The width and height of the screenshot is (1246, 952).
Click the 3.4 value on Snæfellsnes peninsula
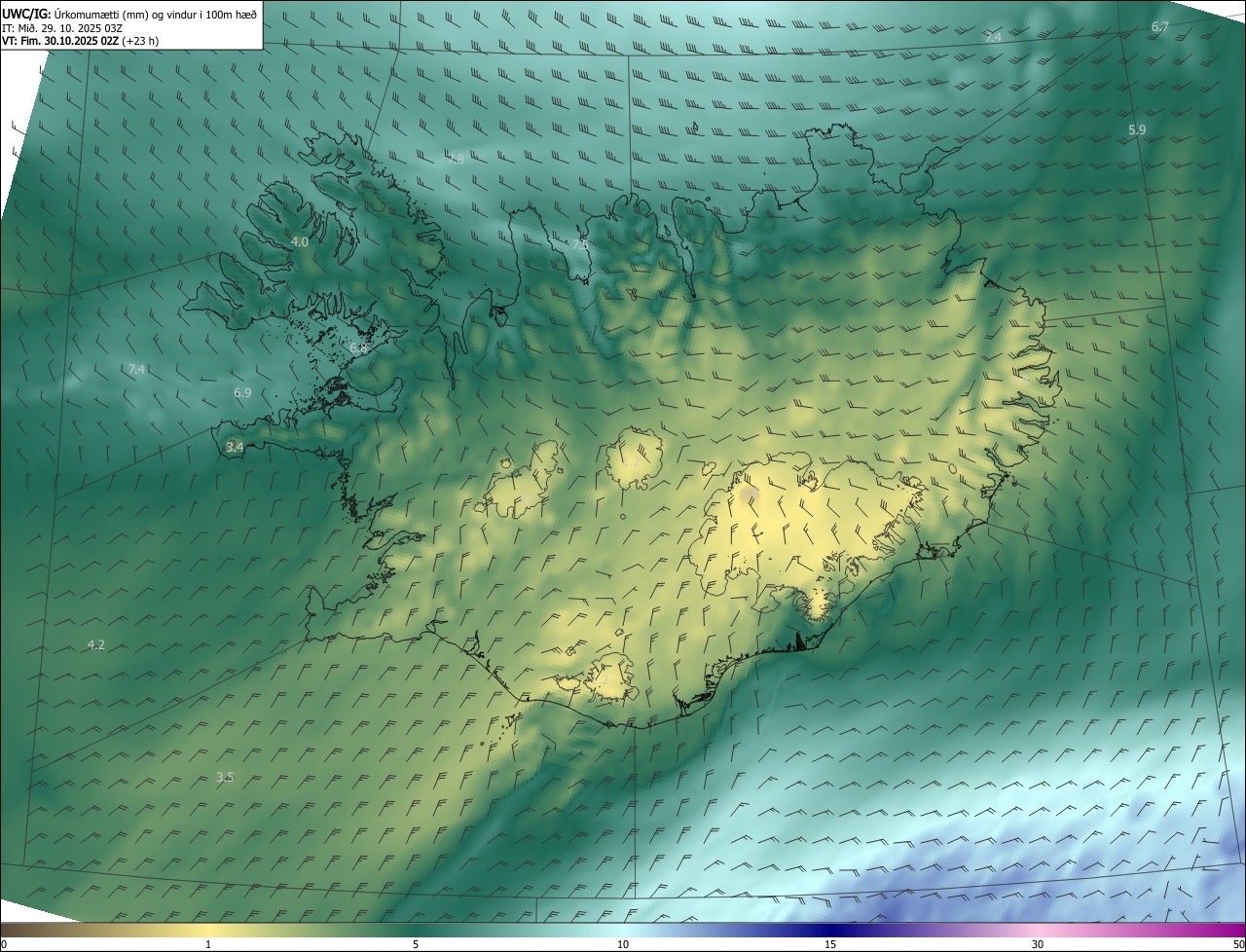pos(235,447)
